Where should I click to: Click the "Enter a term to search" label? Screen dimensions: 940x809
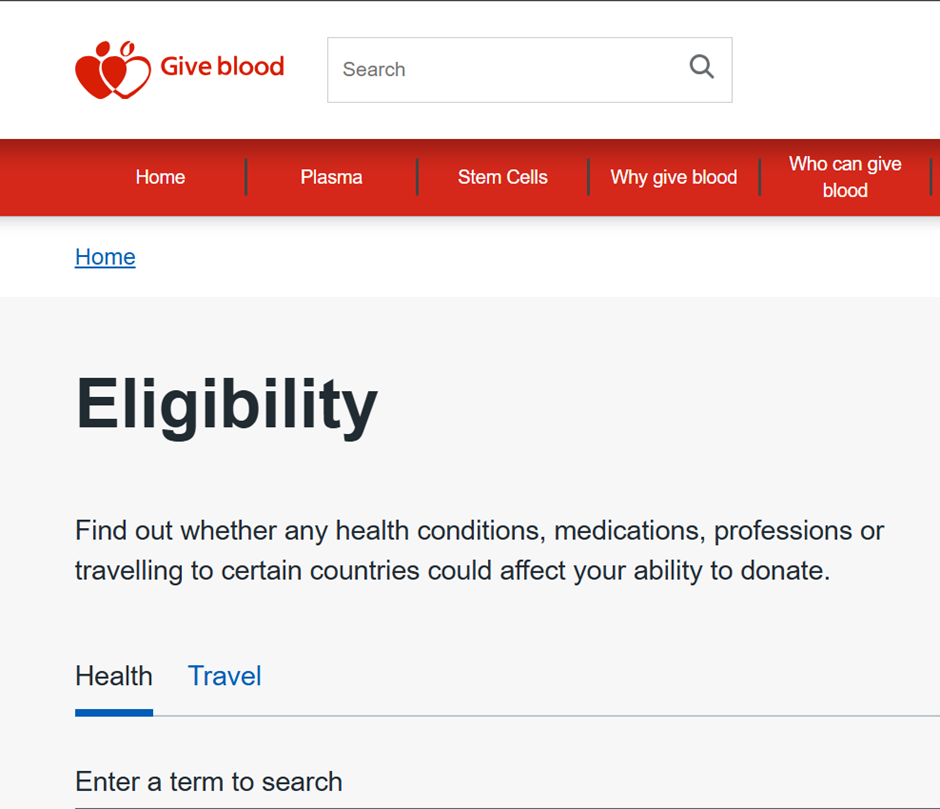pyautogui.click(x=209, y=781)
